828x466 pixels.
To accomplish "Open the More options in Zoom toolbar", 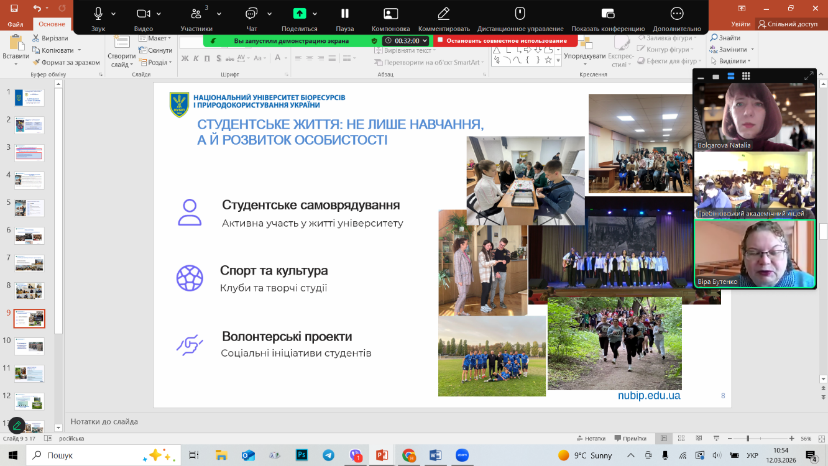I will [675, 13].
